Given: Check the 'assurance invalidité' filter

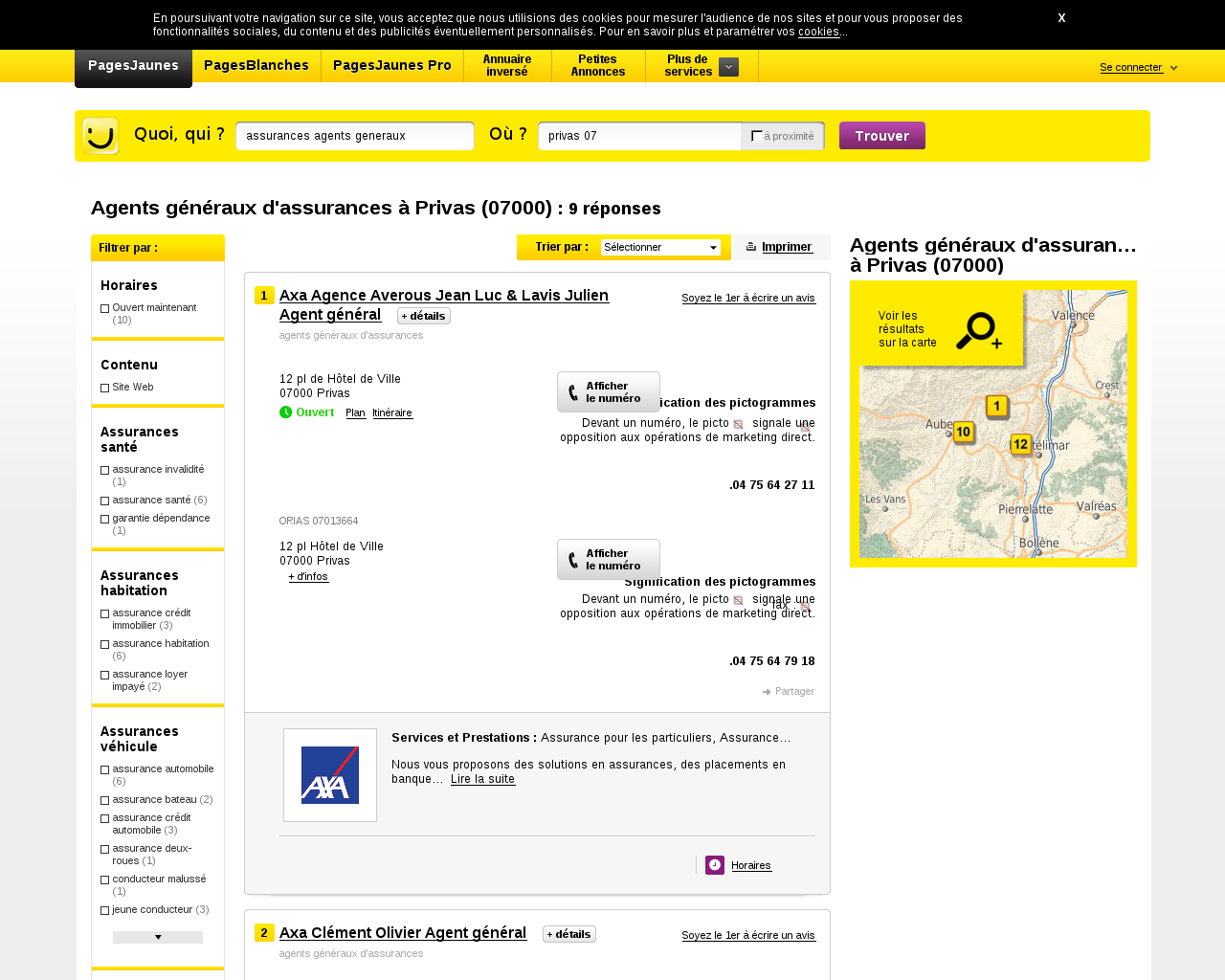Looking at the screenshot, I should tap(105, 470).
